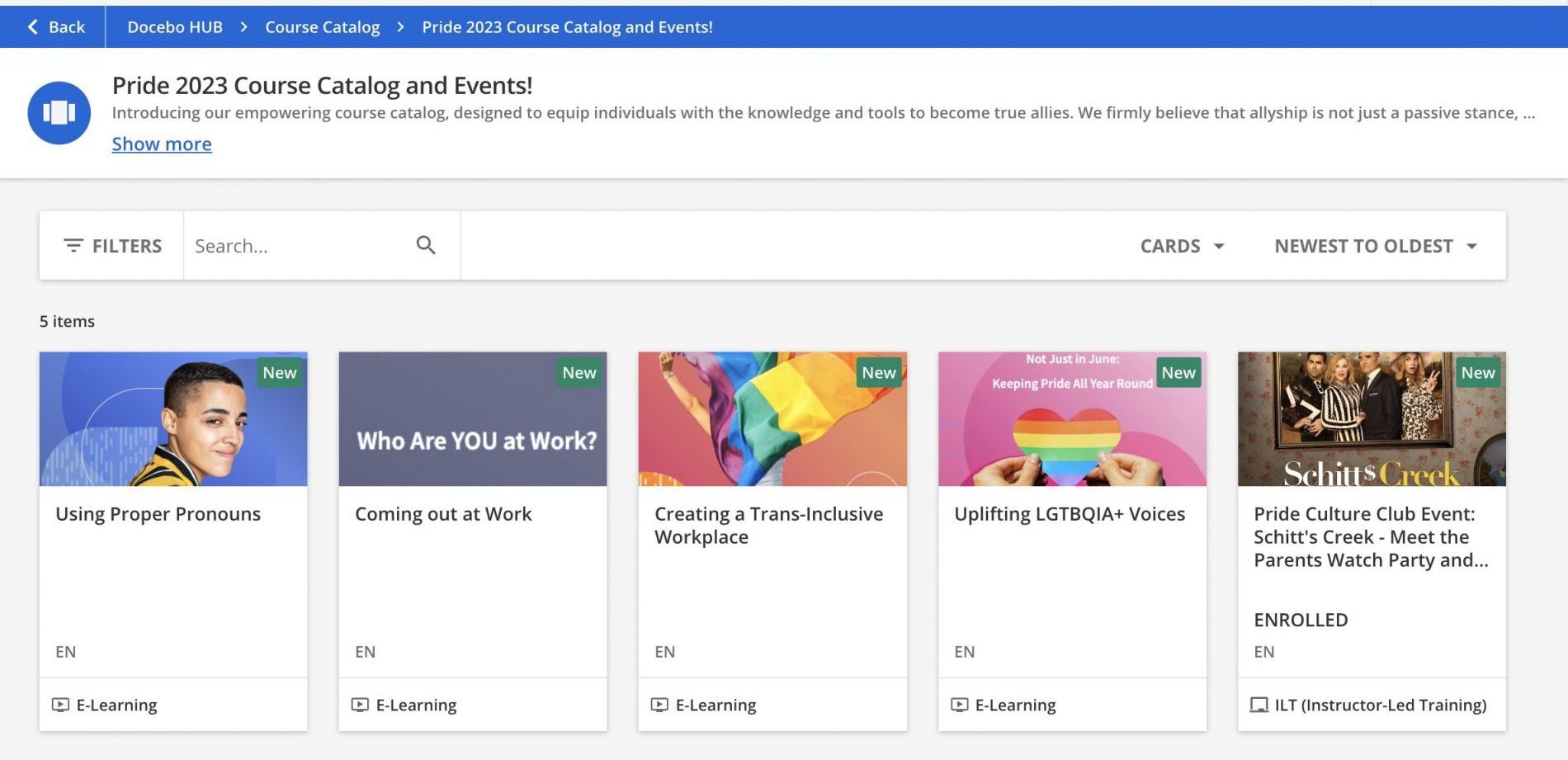
Task: Open Uplifting LGTBQIA+ Voices course title
Action: click(1070, 514)
